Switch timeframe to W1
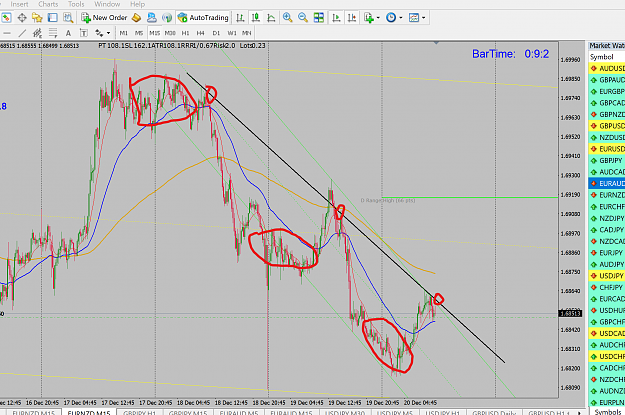The image size is (625, 415). tap(232, 33)
